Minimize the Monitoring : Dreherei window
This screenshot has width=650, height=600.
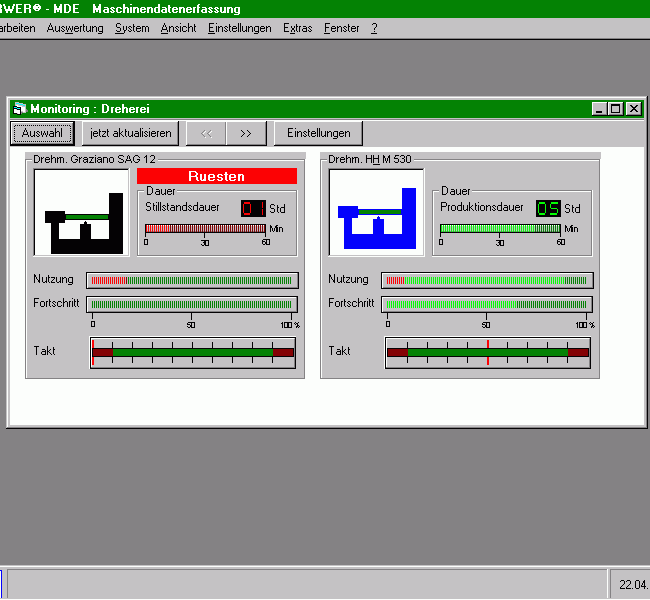(x=599, y=109)
